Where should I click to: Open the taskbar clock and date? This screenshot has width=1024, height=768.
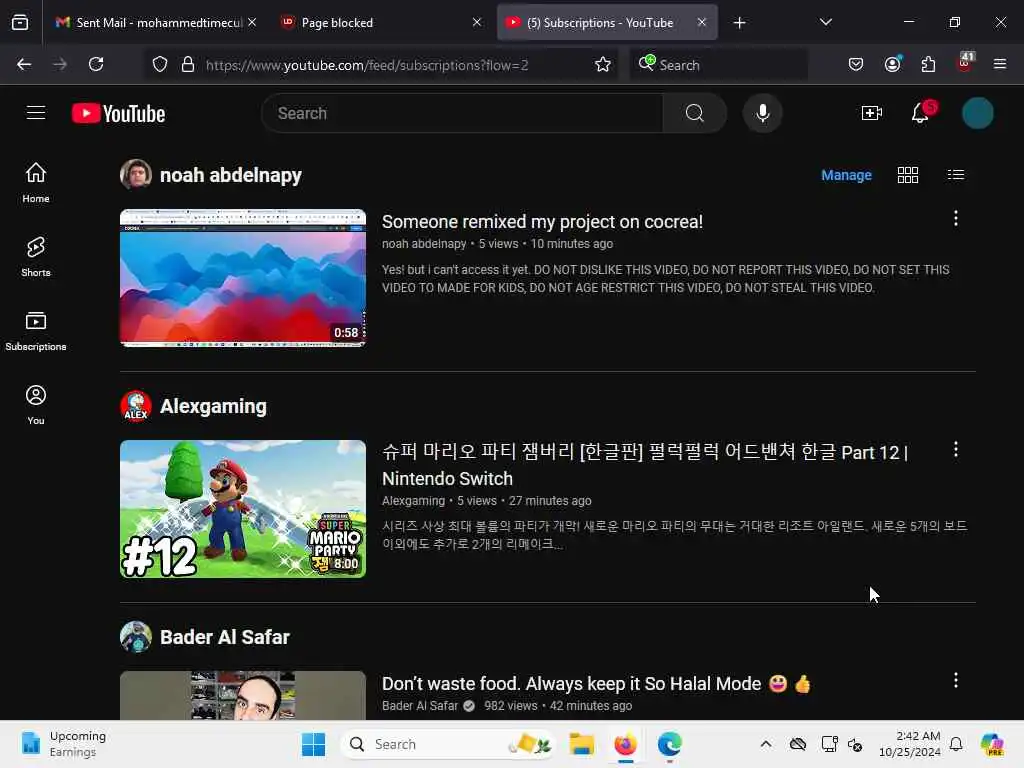click(x=909, y=744)
